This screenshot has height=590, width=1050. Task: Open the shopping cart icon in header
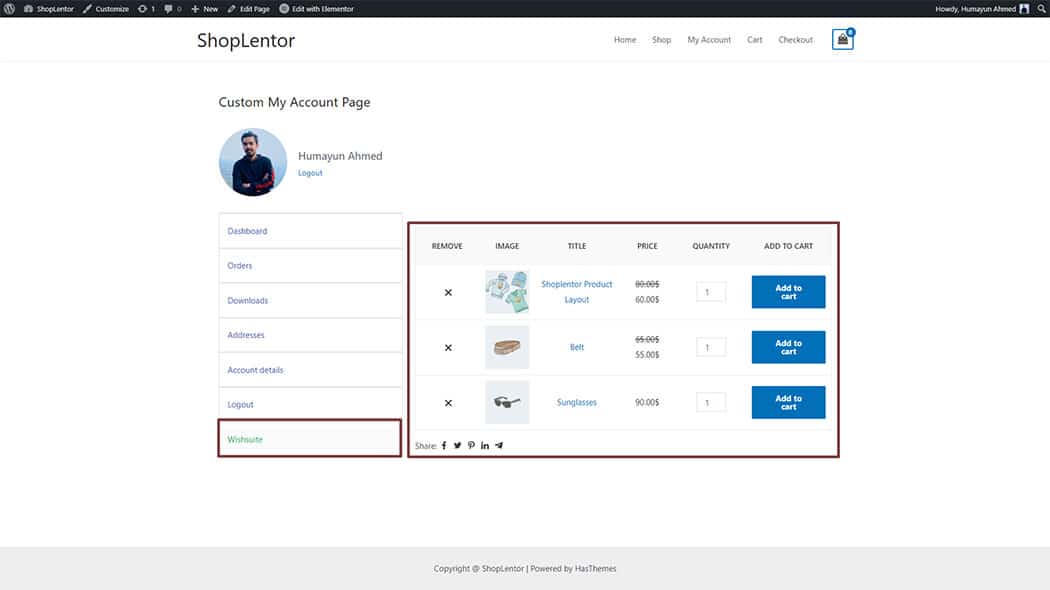[842, 40]
